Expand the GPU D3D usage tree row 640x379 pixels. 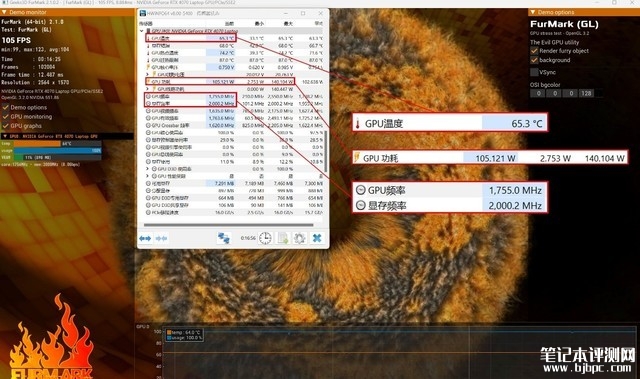(147, 169)
